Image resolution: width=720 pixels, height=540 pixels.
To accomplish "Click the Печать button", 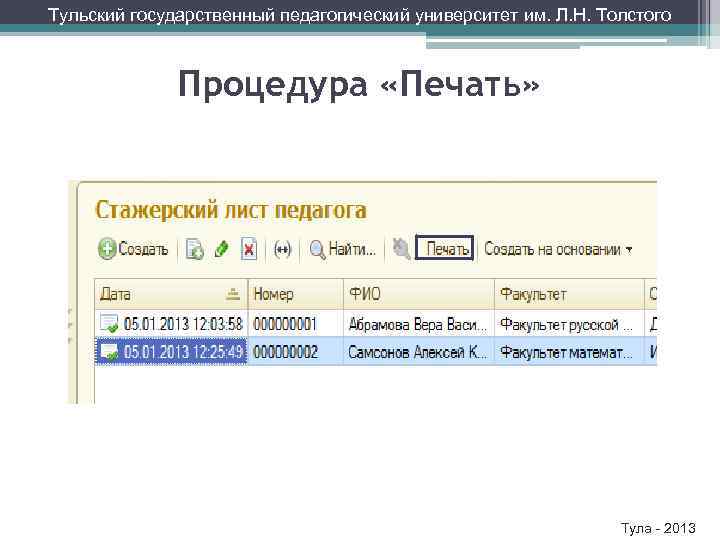I will [444, 248].
